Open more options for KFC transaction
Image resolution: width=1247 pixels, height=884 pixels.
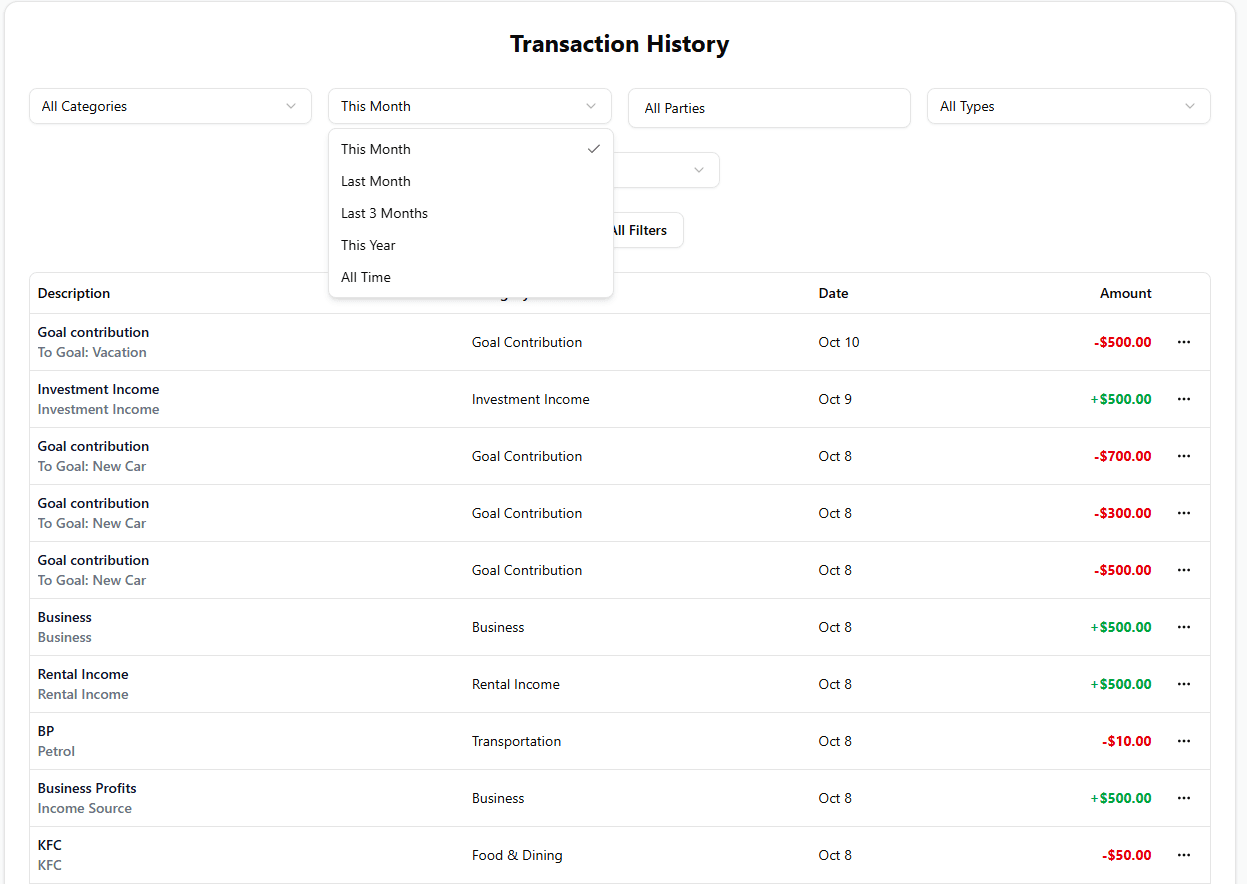(x=1184, y=855)
